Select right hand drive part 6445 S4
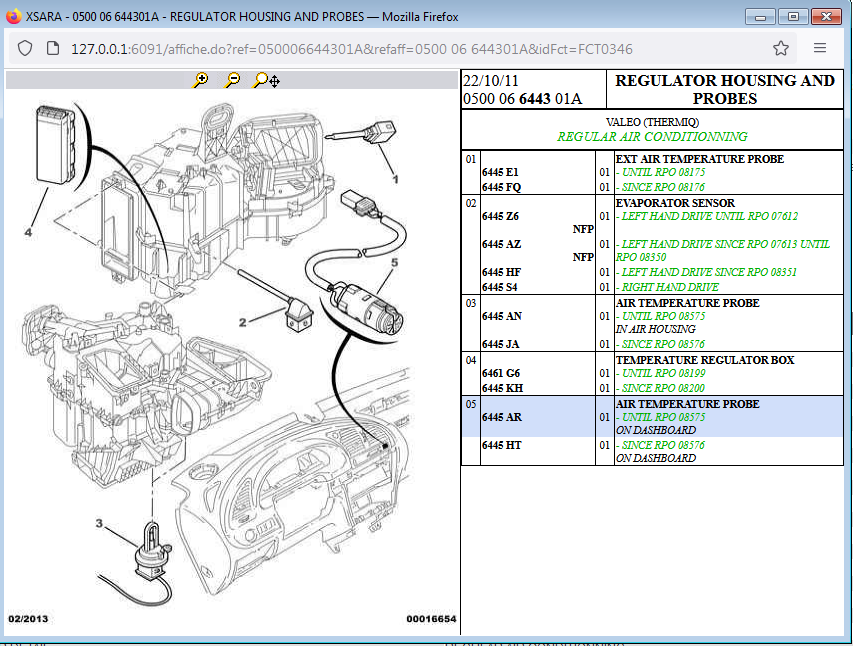The width and height of the screenshot is (853, 646). (x=499, y=287)
